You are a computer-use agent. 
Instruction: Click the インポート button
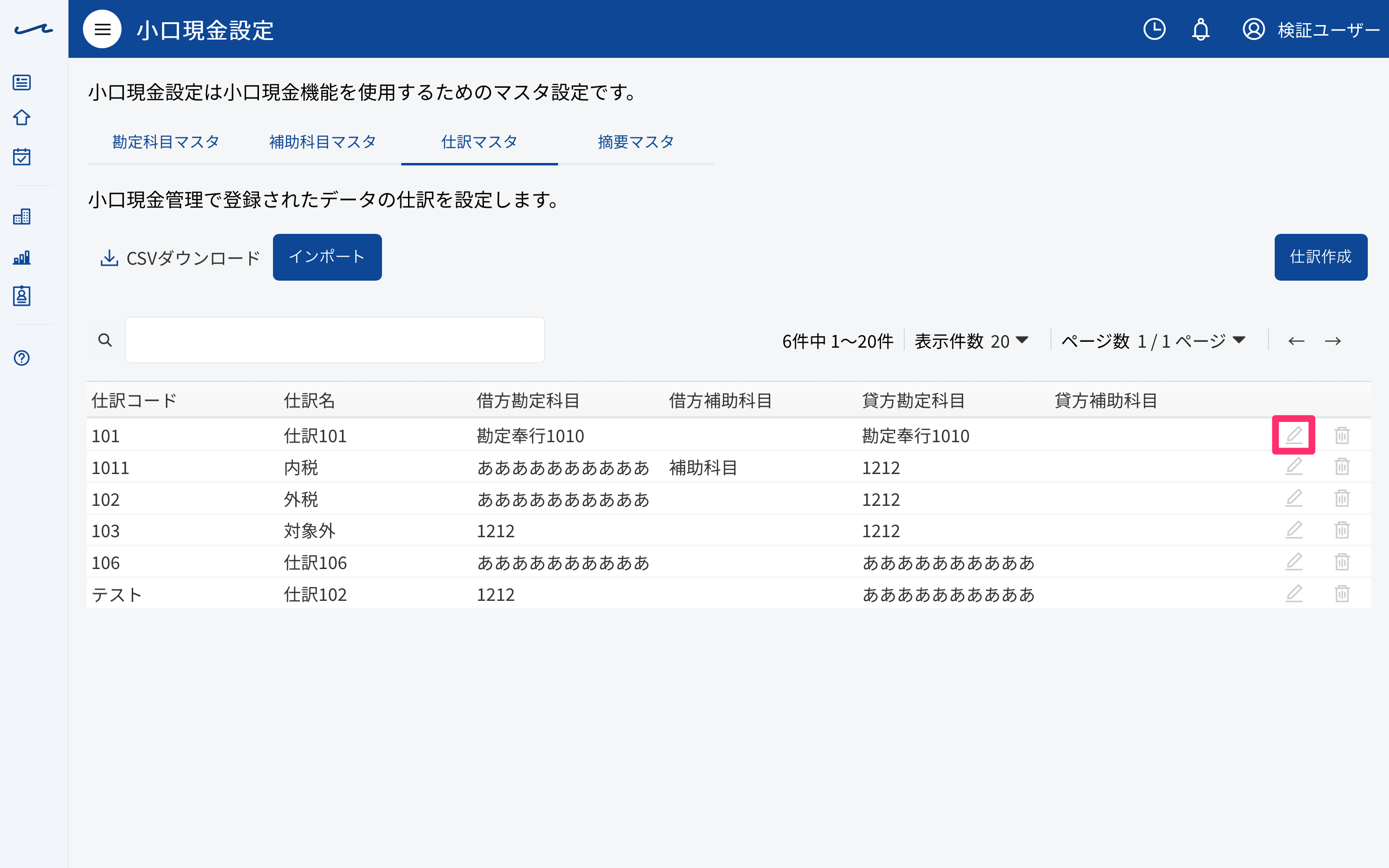coord(327,257)
